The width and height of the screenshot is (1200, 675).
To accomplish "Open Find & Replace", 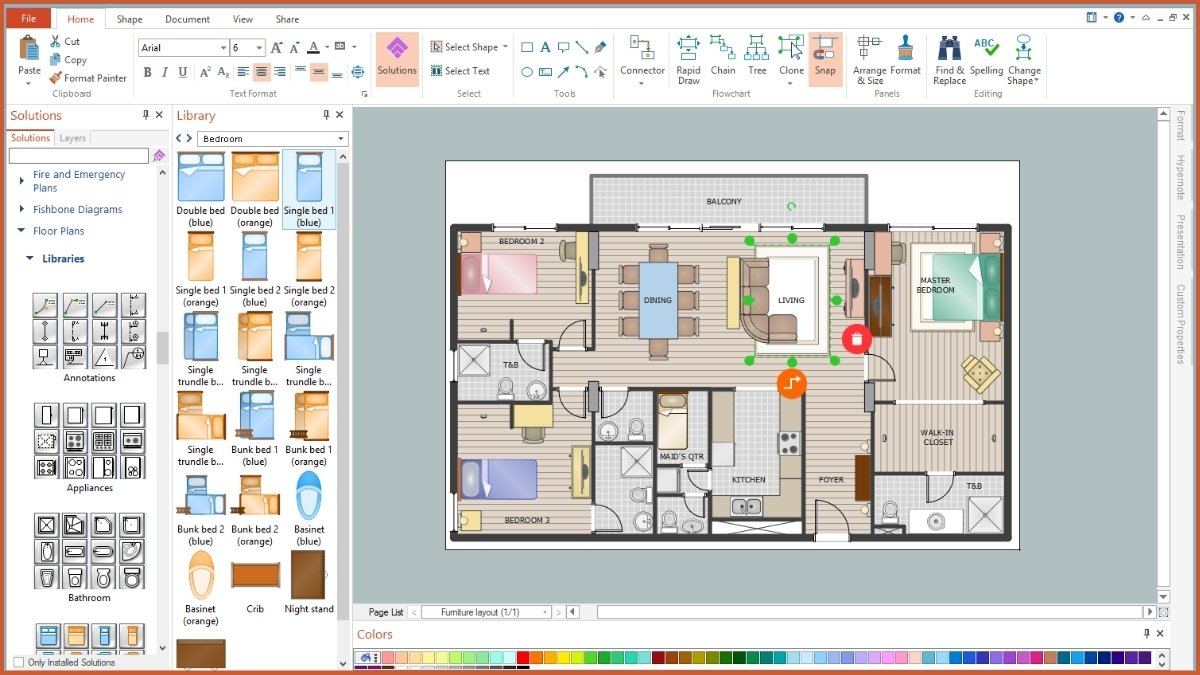I will 948,58.
